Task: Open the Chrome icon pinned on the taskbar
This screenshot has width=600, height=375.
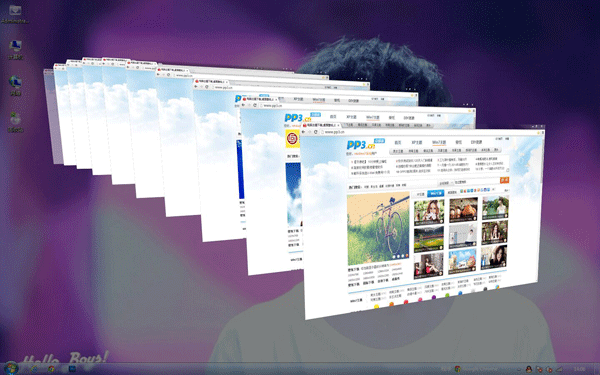Action: (51, 369)
